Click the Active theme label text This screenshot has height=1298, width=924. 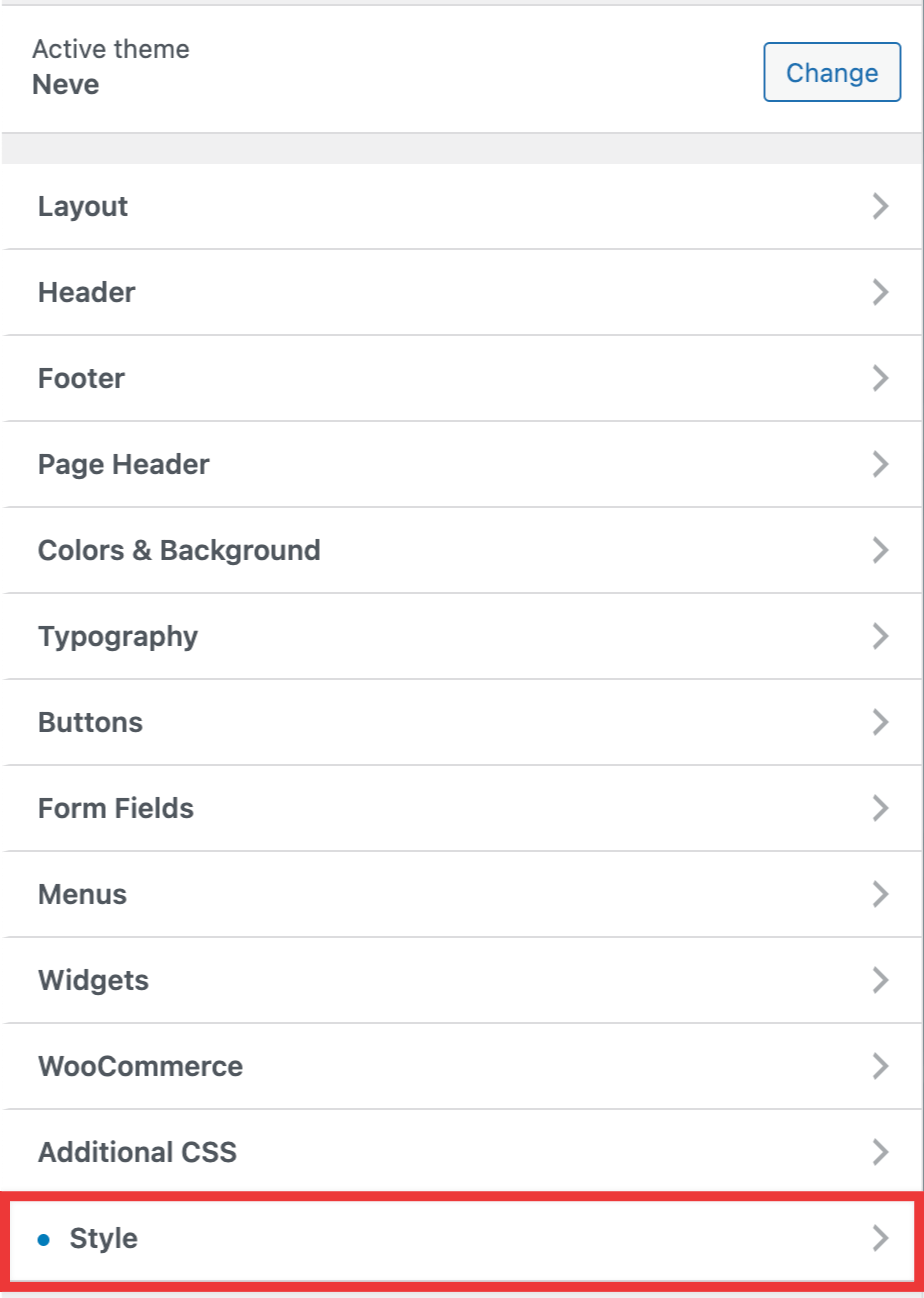point(110,49)
